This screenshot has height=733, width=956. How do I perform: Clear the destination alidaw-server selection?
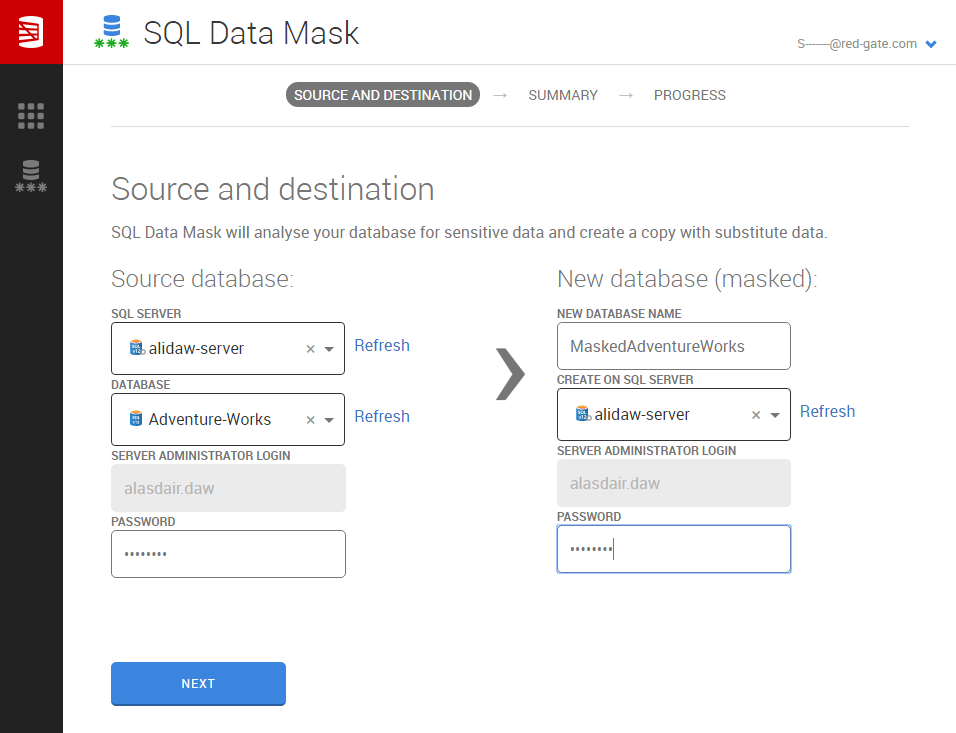[756, 415]
